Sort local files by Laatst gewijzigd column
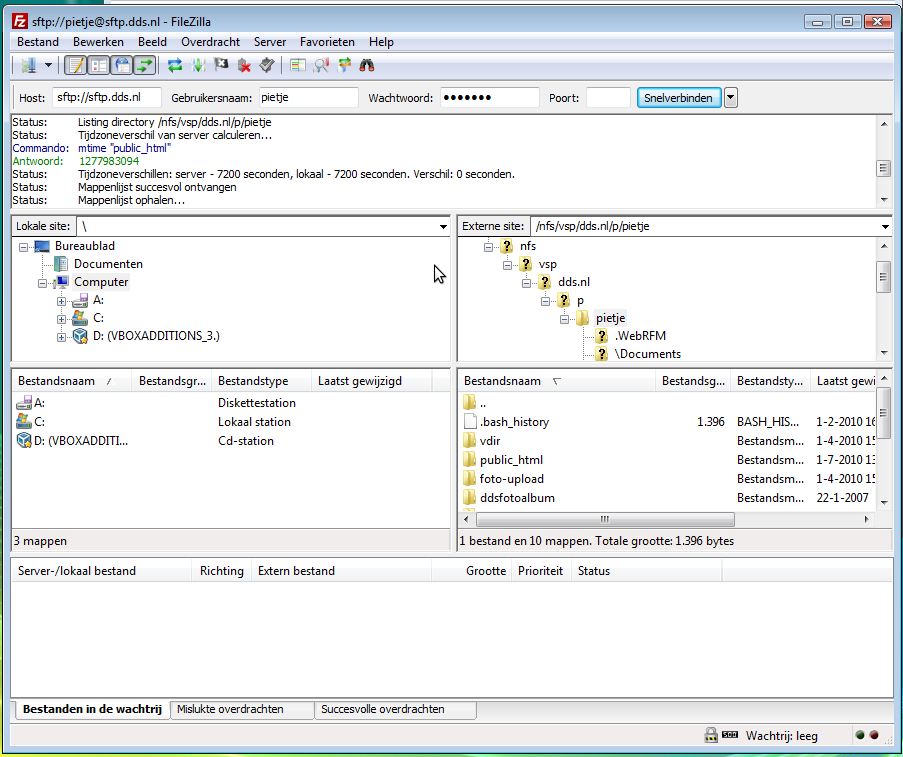 371,381
